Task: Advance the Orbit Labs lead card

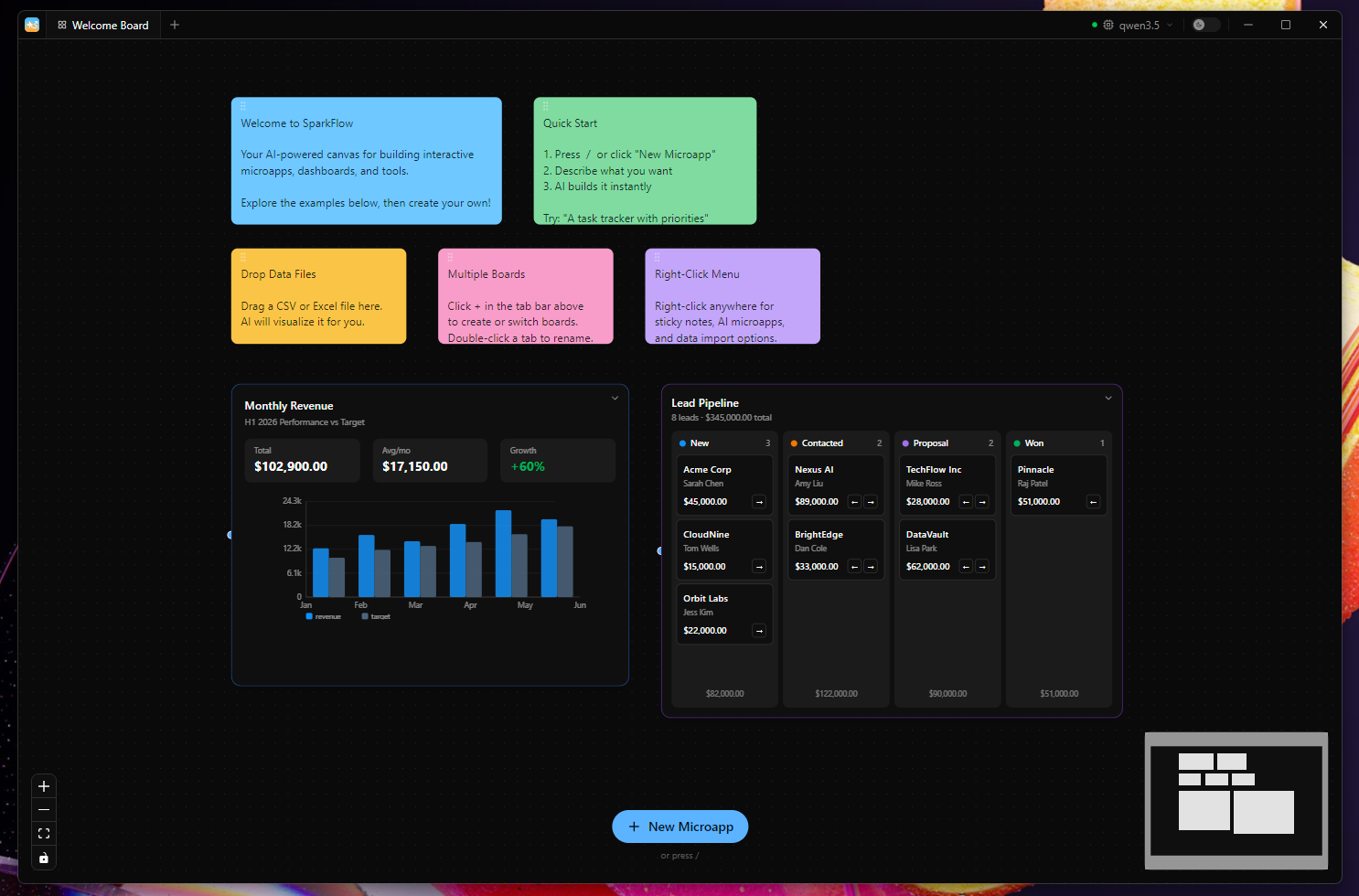Action: (x=758, y=630)
